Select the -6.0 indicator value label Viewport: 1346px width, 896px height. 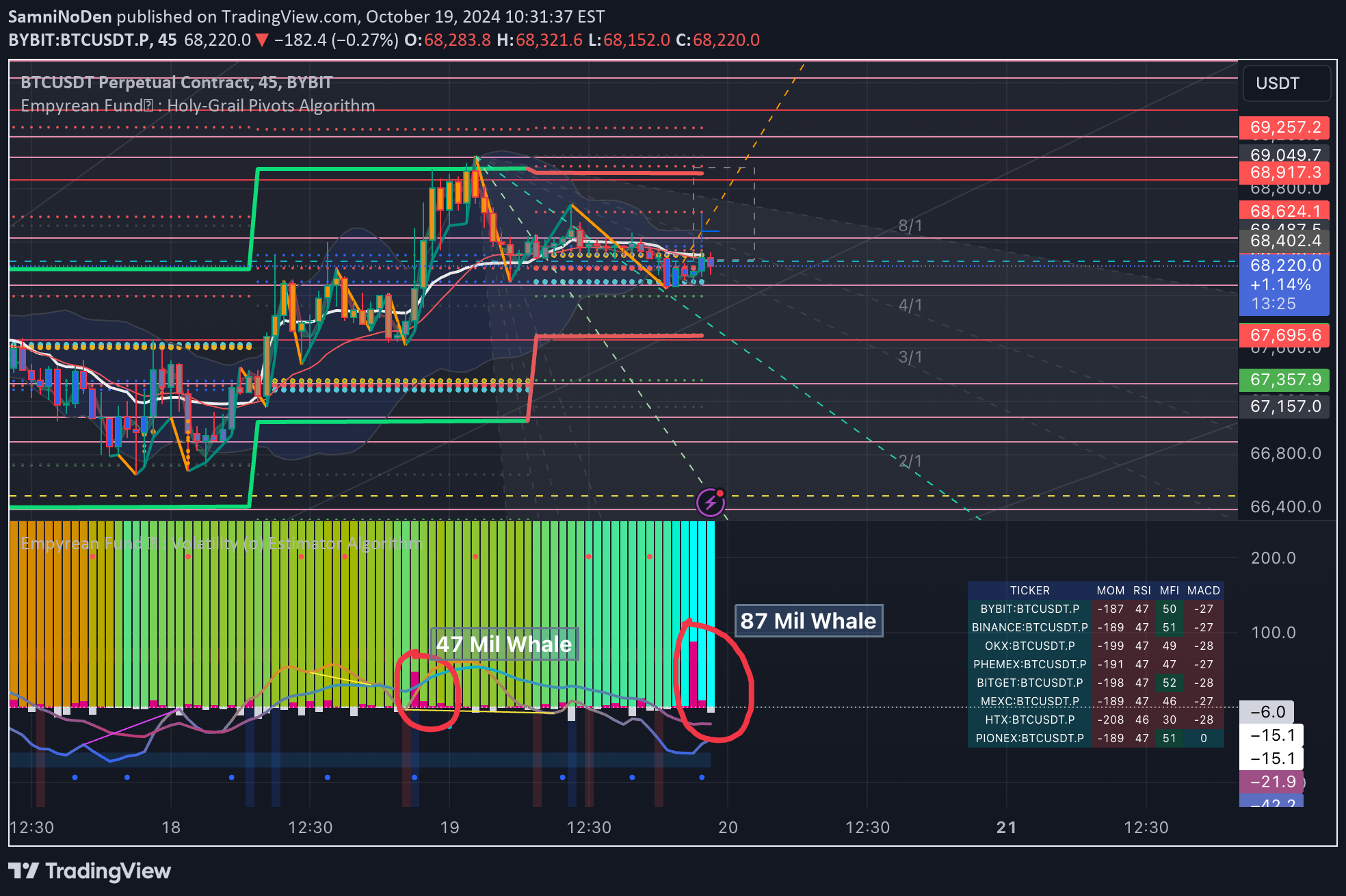(1267, 712)
